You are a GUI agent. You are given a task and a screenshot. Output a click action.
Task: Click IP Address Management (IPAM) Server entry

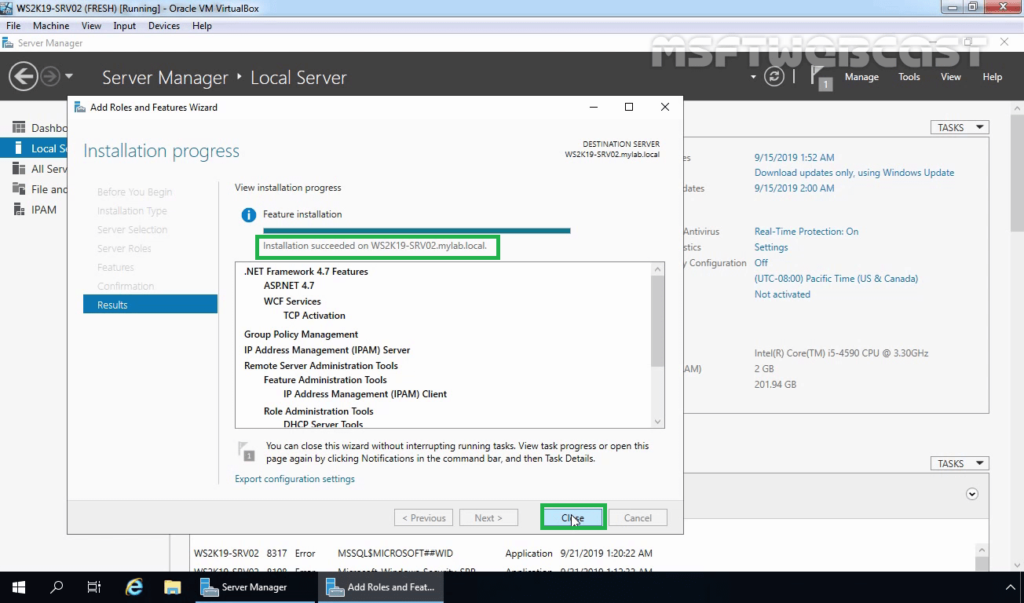[x=327, y=350]
